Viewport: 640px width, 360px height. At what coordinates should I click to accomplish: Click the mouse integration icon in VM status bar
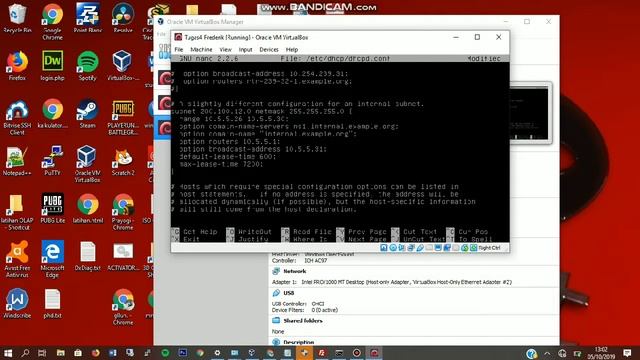[x=465, y=248]
